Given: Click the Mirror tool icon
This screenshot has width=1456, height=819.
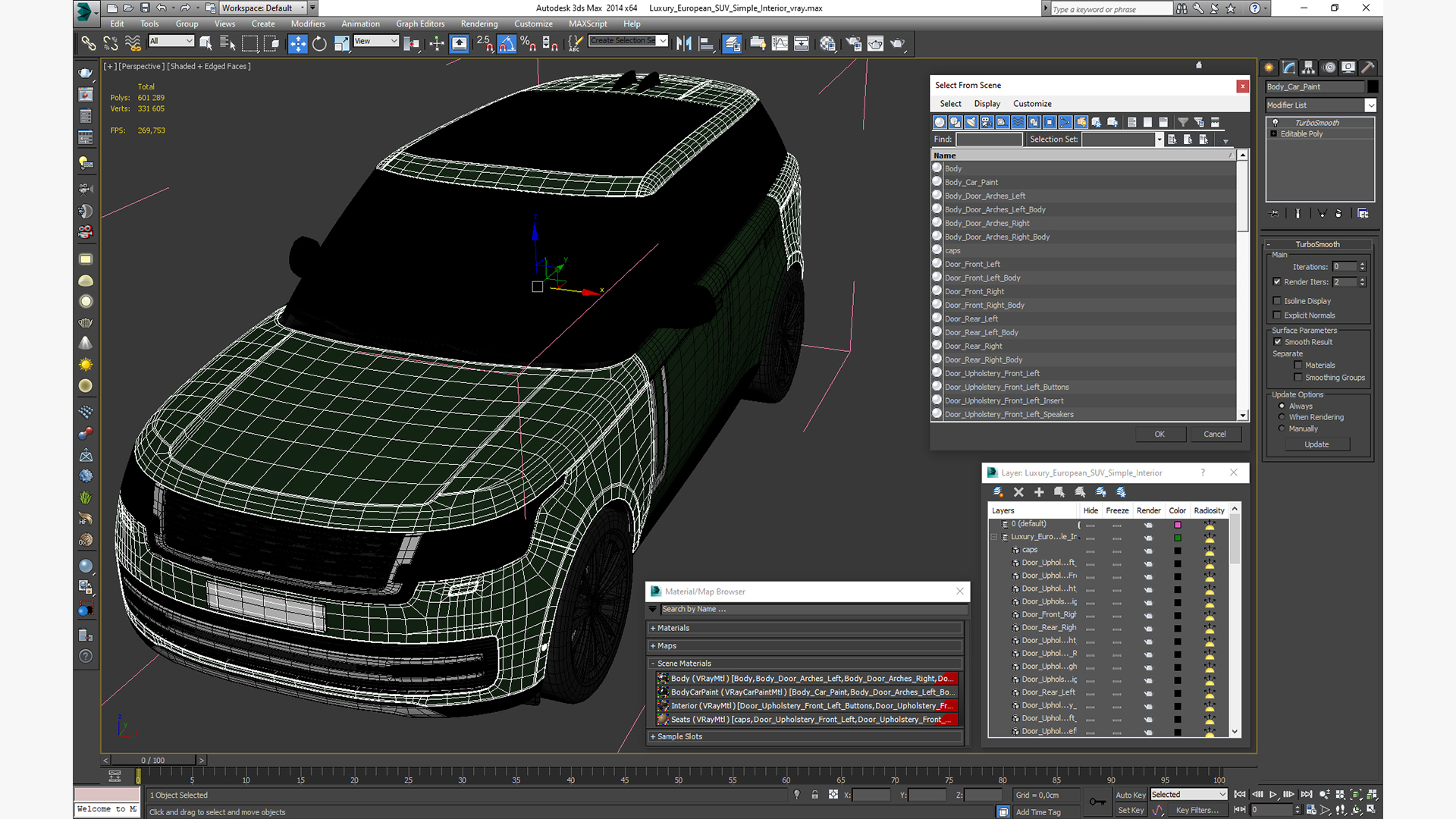Looking at the screenshot, I should pos(684,44).
